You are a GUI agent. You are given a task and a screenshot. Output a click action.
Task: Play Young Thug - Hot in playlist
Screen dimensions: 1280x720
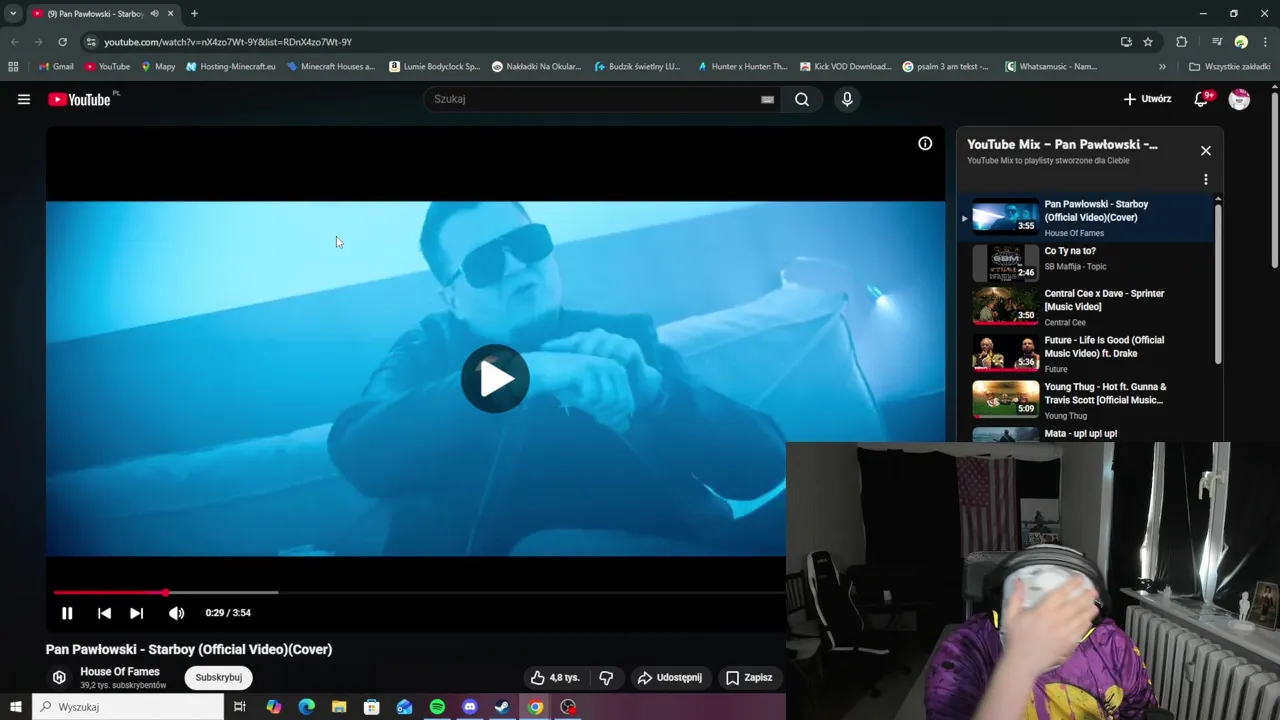click(1086, 400)
